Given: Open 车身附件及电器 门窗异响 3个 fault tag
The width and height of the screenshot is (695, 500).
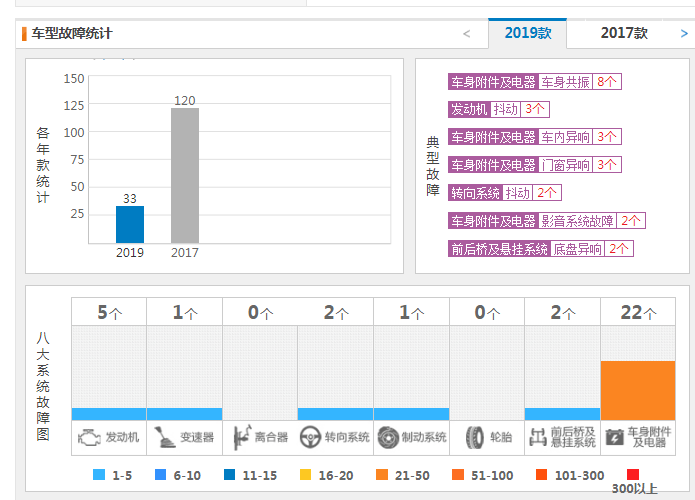Looking at the screenshot, I should [x=535, y=165].
